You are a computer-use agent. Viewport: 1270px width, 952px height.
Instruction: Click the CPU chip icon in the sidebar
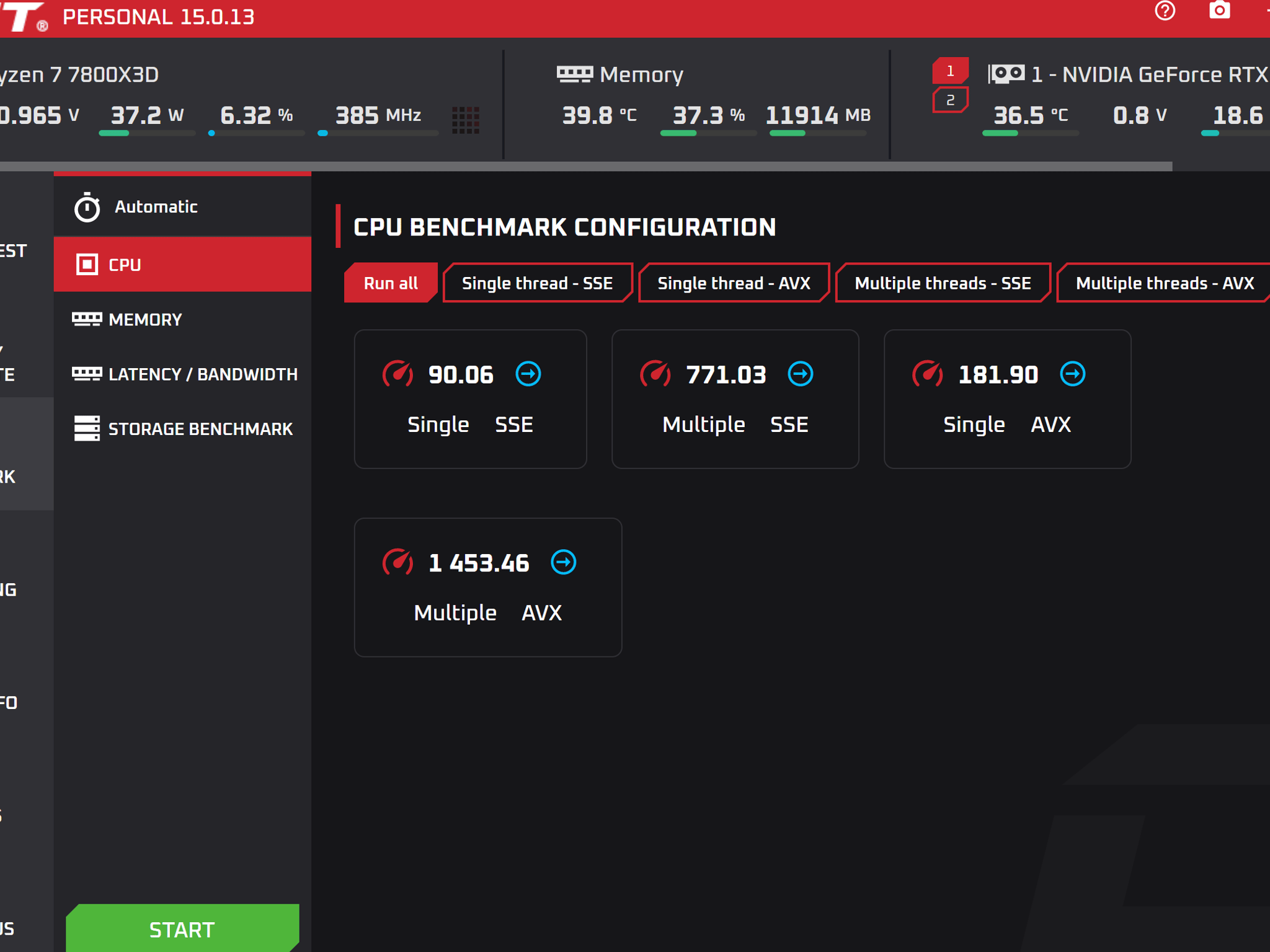click(x=87, y=265)
